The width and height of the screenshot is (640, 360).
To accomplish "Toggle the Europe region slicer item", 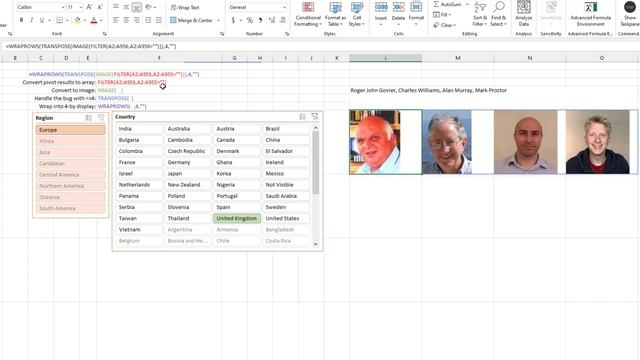I will [x=70, y=130].
